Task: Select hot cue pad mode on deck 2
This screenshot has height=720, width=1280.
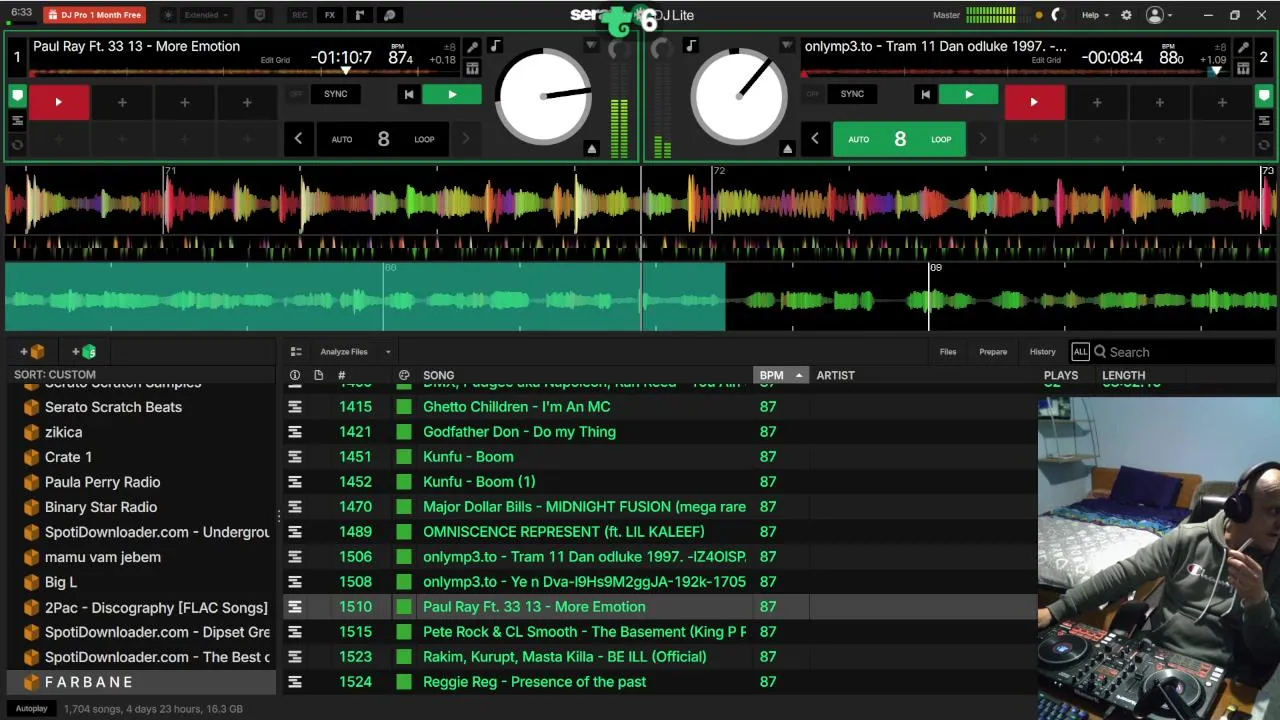Action: tap(1263, 96)
